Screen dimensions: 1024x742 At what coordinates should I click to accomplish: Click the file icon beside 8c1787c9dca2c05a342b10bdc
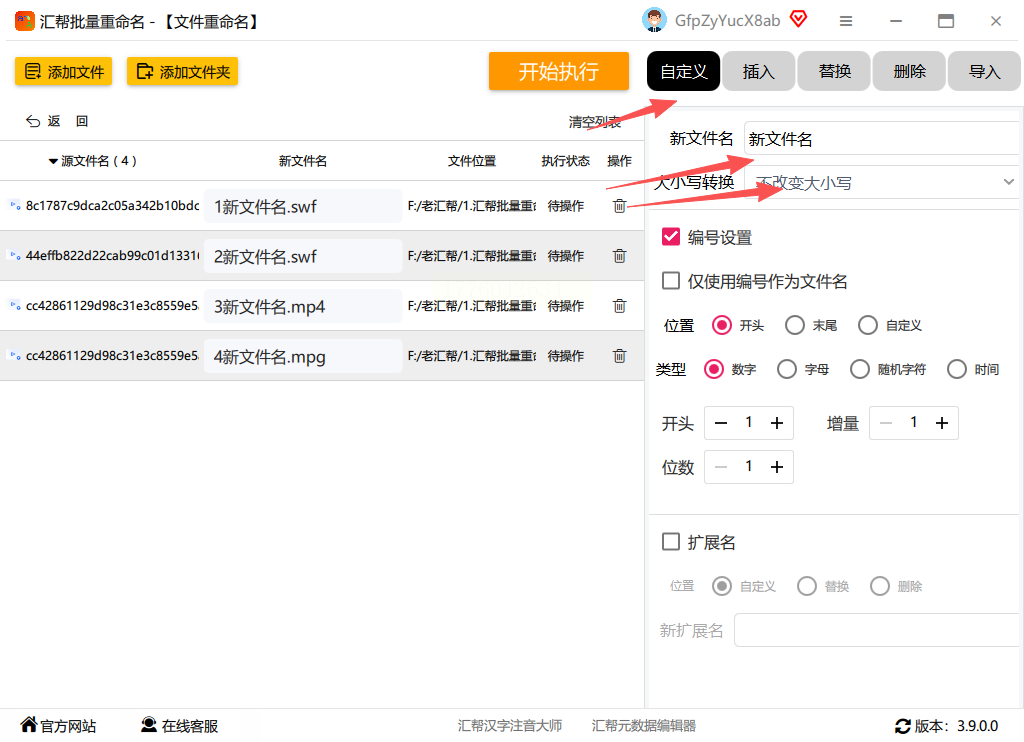click(15, 206)
